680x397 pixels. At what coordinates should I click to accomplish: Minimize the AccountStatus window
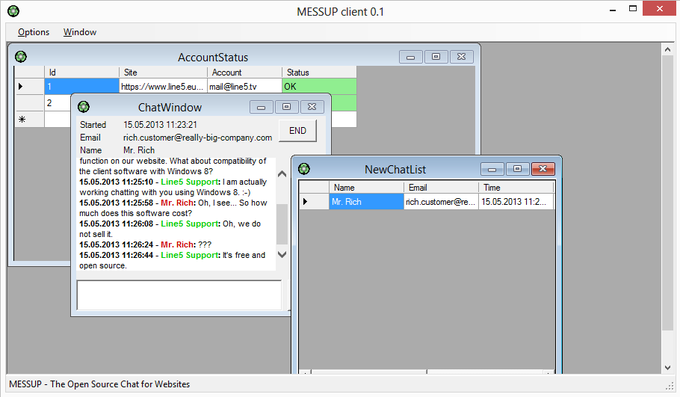click(x=411, y=57)
